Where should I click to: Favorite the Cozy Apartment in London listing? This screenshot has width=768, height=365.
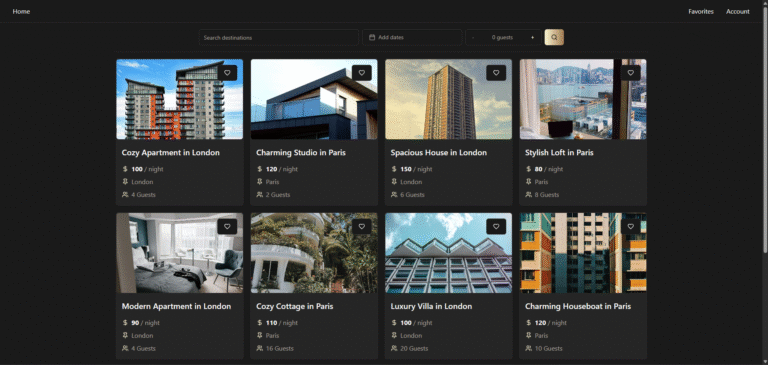[x=227, y=73]
